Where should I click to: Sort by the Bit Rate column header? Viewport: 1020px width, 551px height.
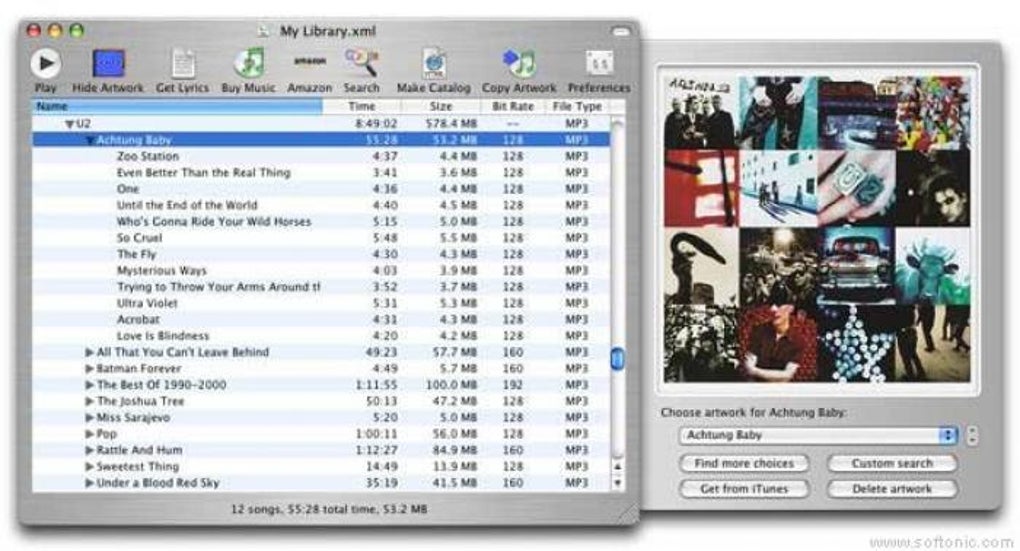click(x=513, y=106)
